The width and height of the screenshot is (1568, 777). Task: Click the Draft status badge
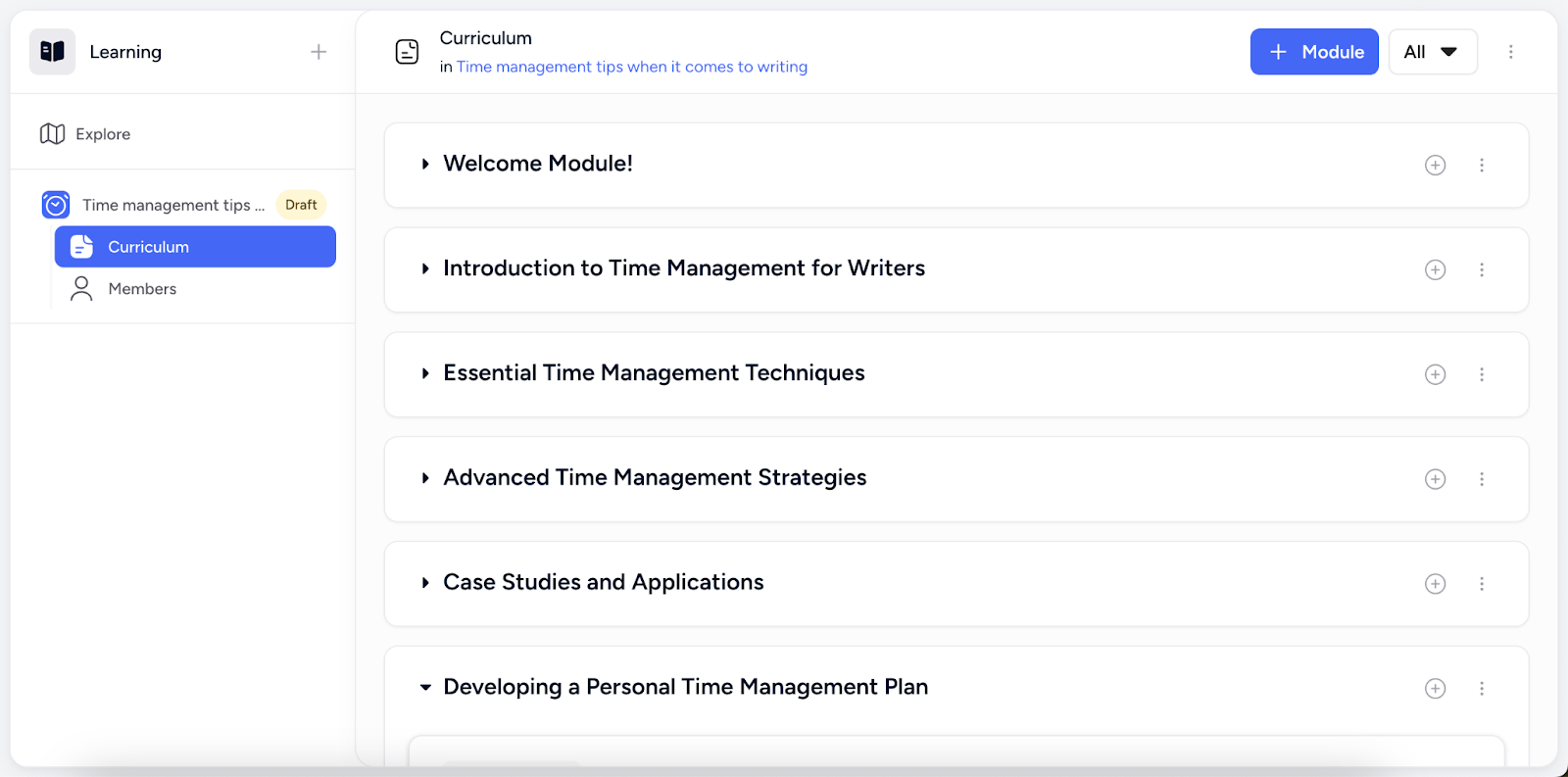click(300, 204)
